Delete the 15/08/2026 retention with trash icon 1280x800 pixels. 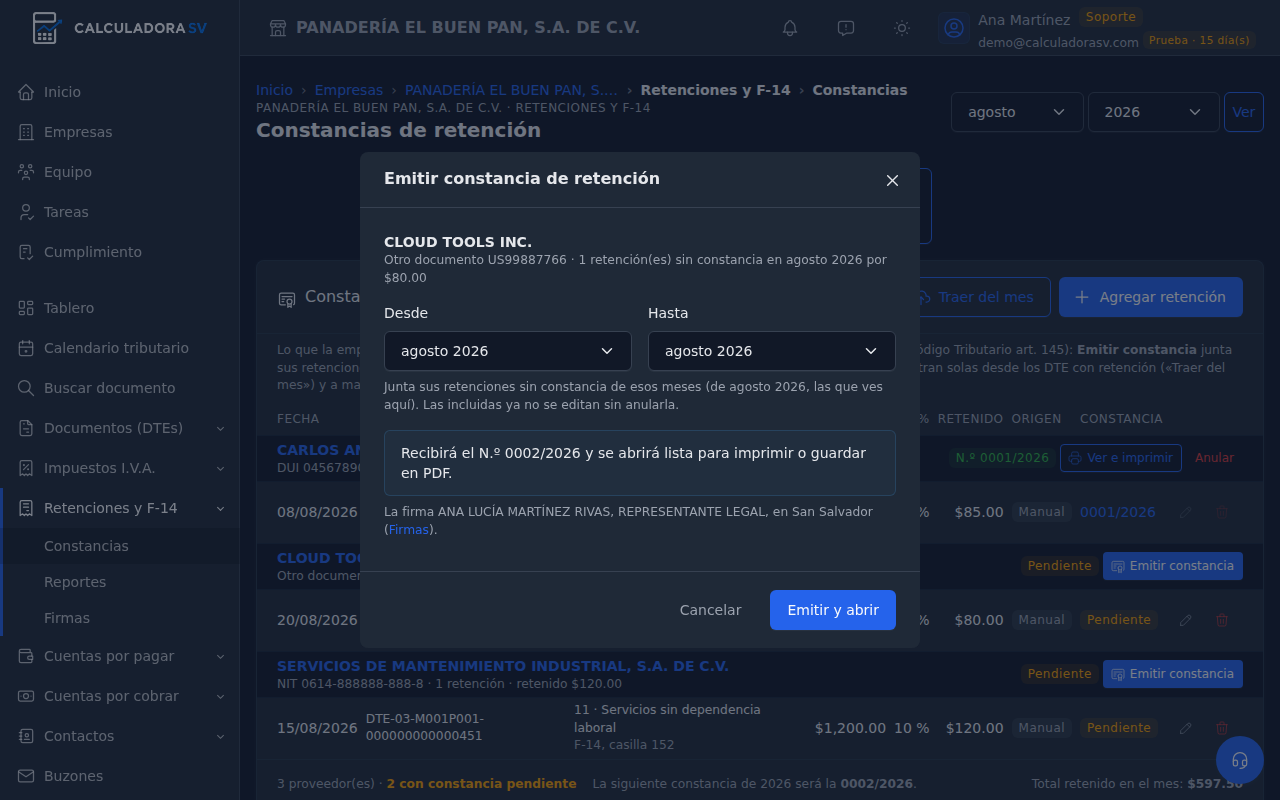click(1222, 728)
